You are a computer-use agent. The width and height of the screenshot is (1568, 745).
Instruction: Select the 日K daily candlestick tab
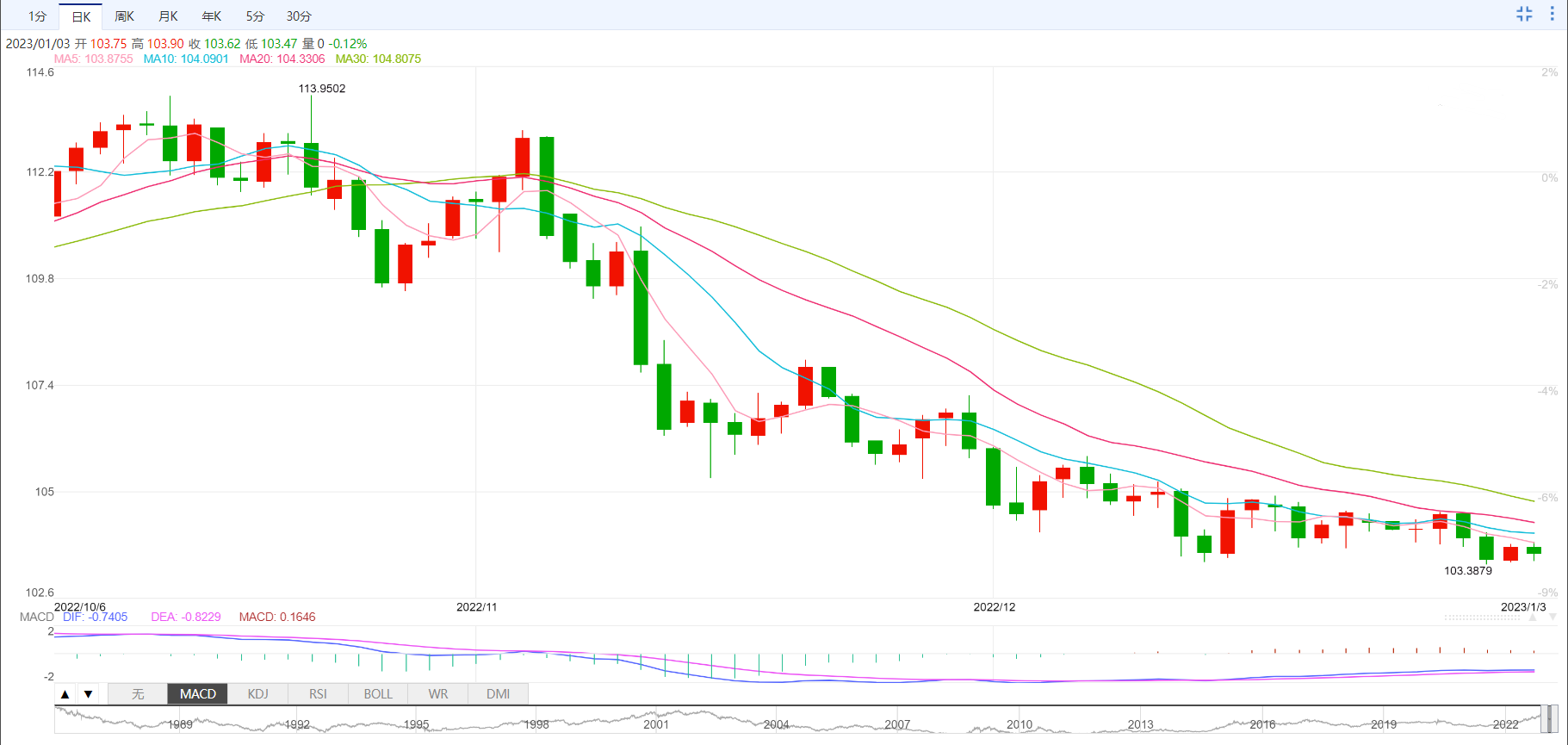pos(81,16)
